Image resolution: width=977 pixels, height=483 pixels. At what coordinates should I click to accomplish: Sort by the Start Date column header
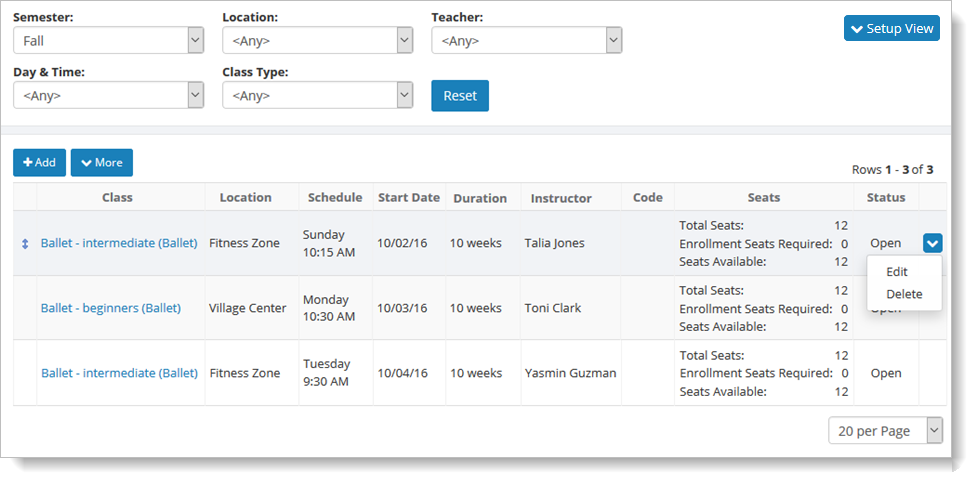(x=408, y=198)
